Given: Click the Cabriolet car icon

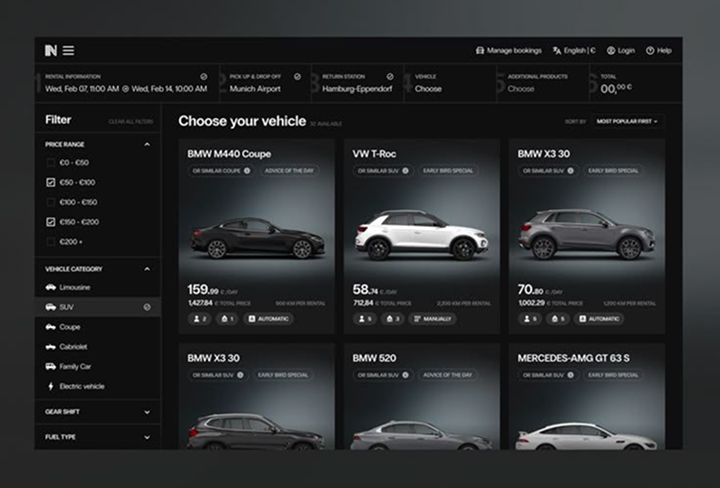Looking at the screenshot, I should [51, 347].
